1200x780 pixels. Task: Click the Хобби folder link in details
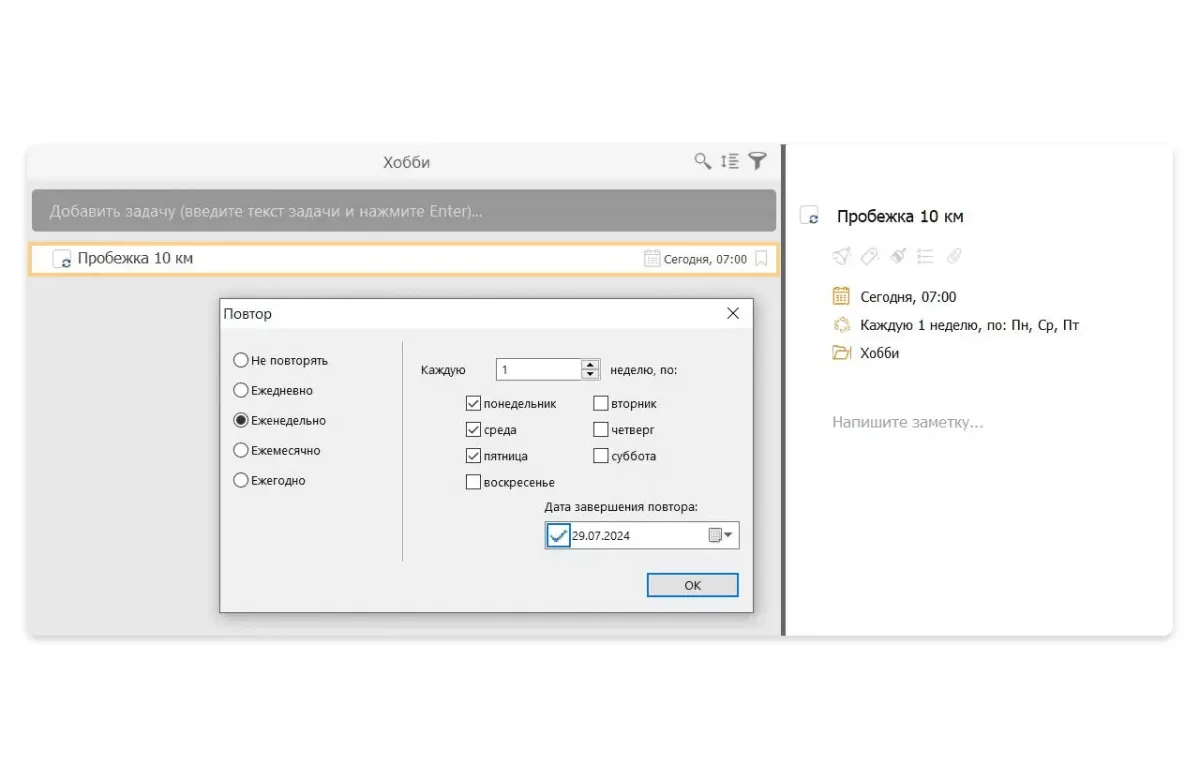coord(879,353)
